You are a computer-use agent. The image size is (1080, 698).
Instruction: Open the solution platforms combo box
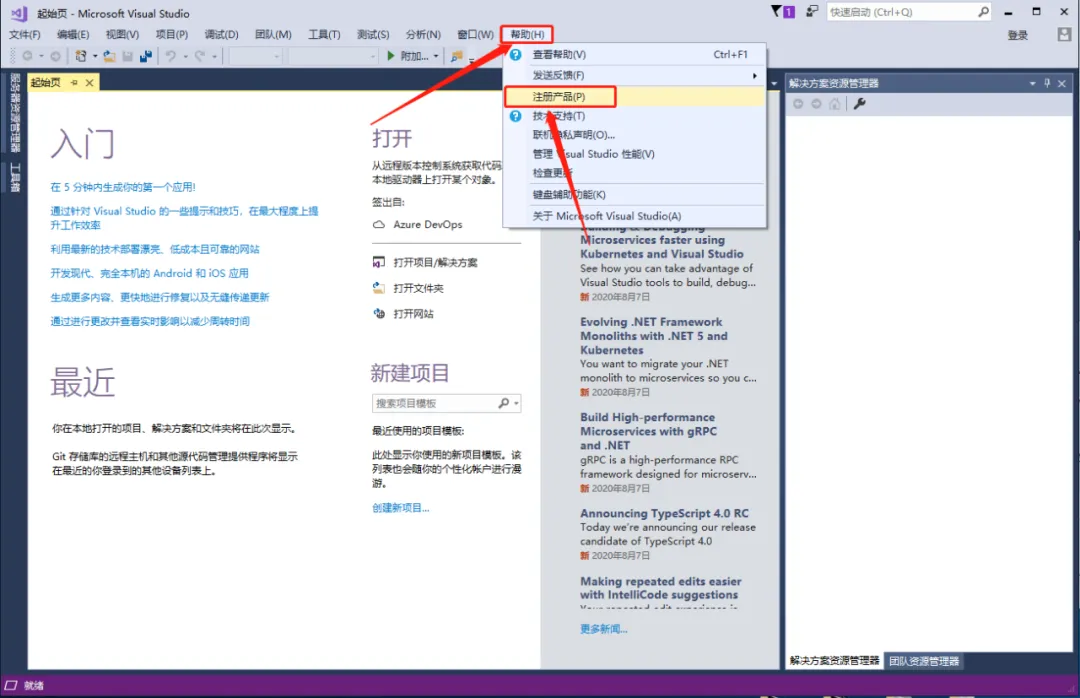(x=333, y=56)
